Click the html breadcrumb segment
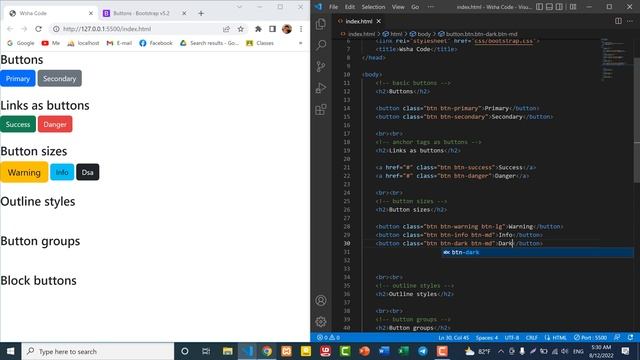 393,34
